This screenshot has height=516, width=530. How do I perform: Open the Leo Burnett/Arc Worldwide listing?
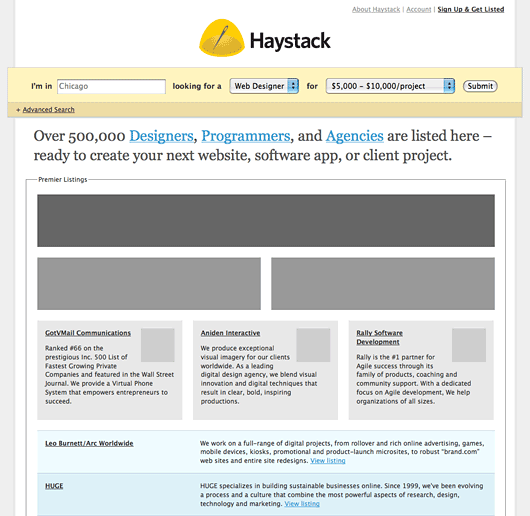[x=89, y=443]
